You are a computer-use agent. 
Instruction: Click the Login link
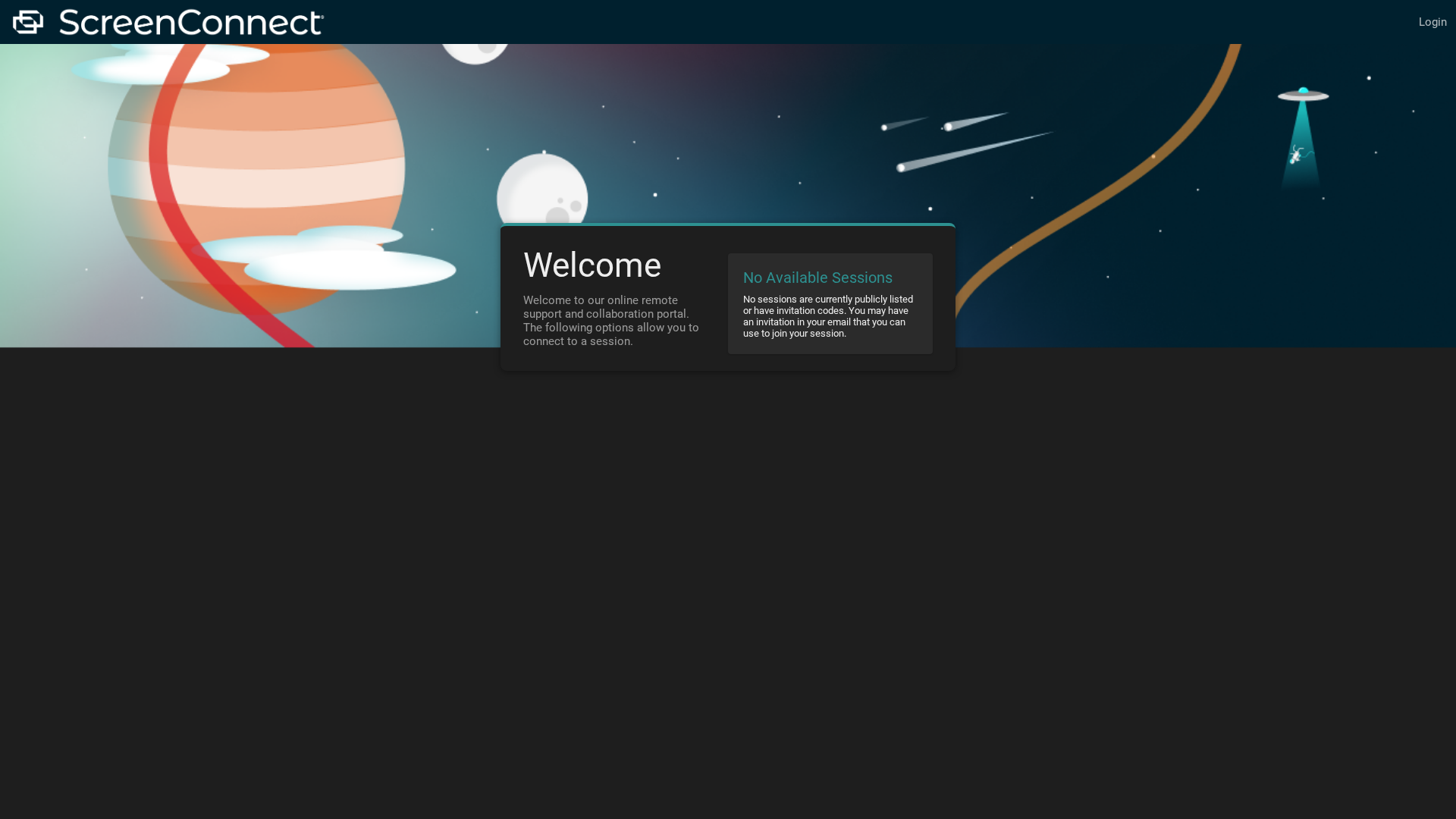coord(1432,22)
